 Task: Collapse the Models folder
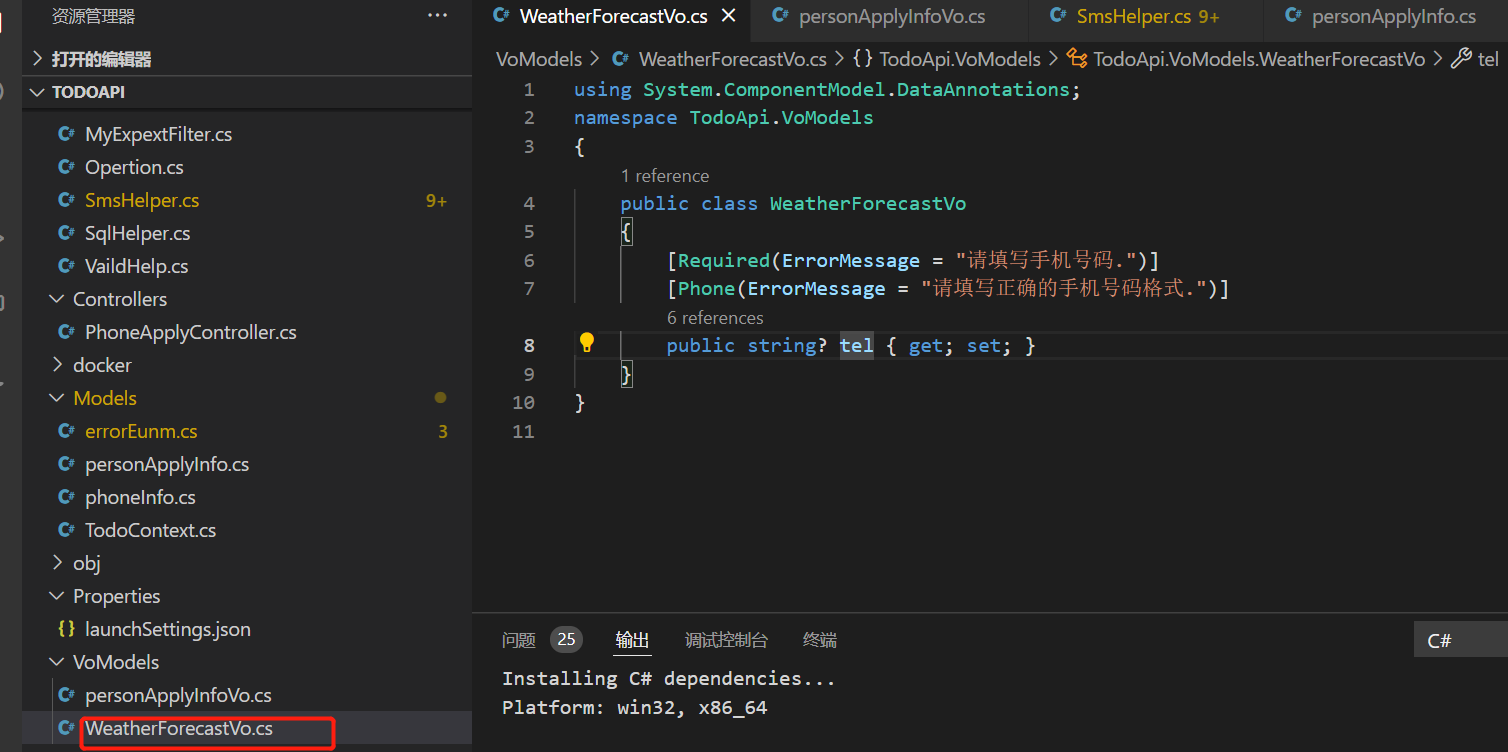[x=57, y=398]
